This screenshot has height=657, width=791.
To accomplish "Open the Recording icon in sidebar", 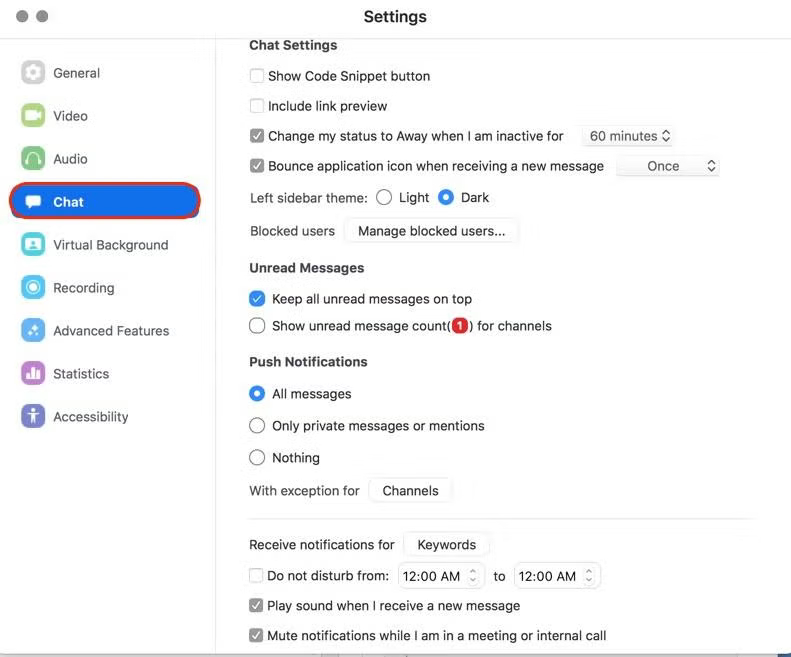I will pos(33,288).
